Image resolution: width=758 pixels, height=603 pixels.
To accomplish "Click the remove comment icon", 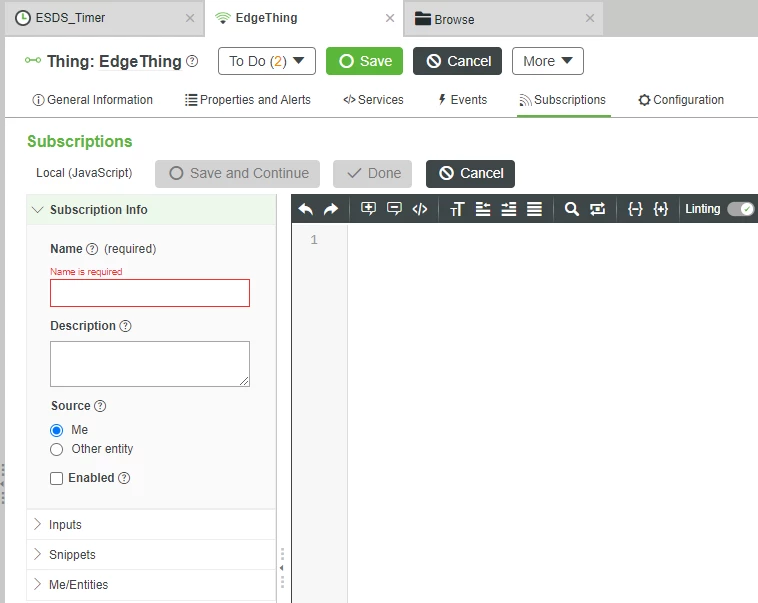I will [394, 209].
